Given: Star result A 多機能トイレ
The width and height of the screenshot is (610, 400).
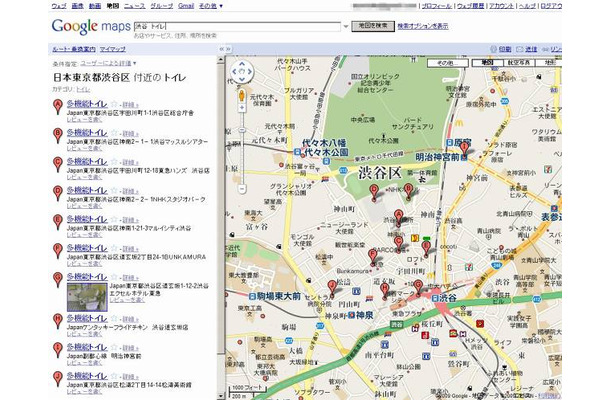Looking at the screenshot, I should (x=114, y=104).
